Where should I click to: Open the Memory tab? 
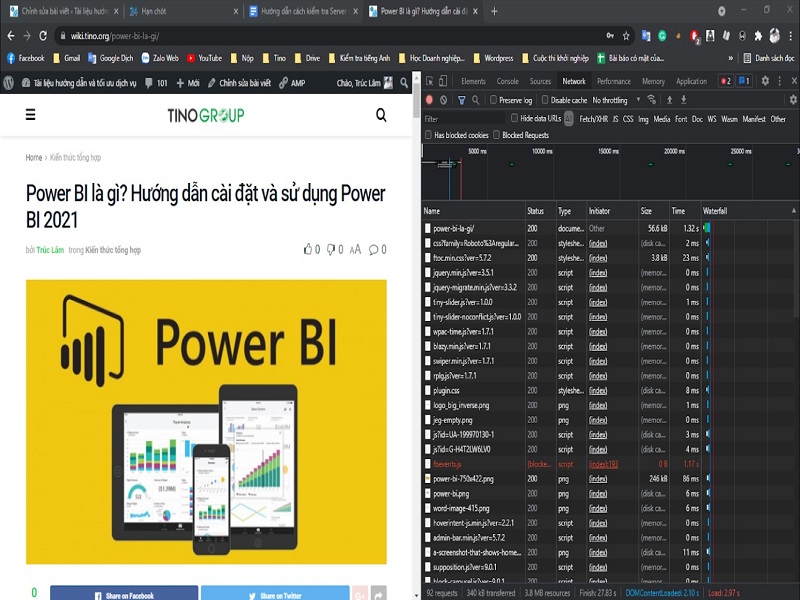coord(654,81)
